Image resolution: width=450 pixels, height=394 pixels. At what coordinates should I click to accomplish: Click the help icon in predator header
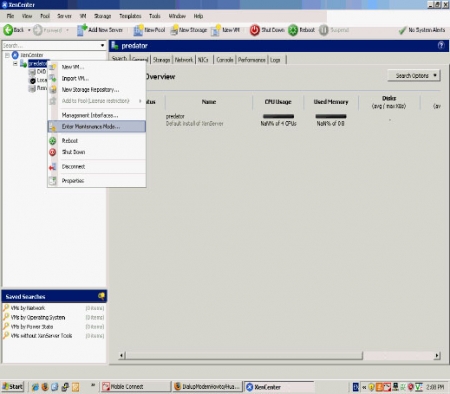(x=441, y=46)
